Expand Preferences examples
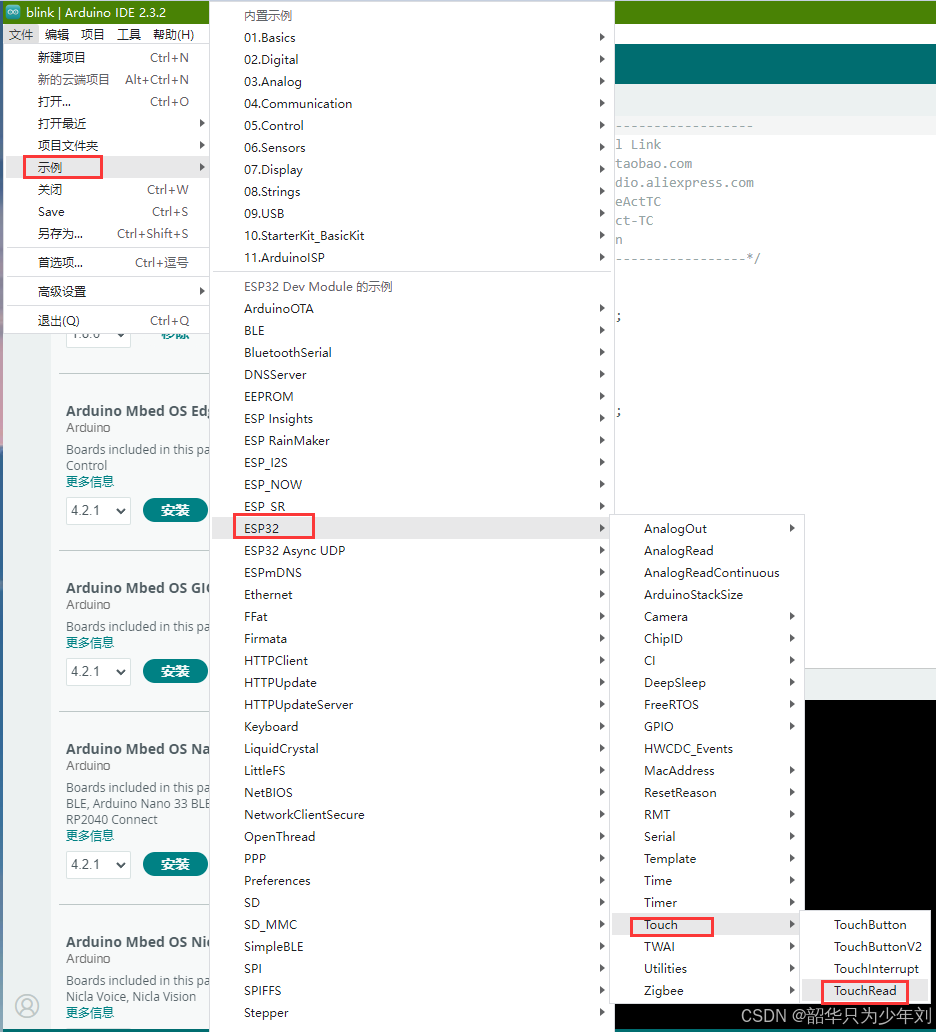Screen dimensions: 936x1032 pos(413,881)
